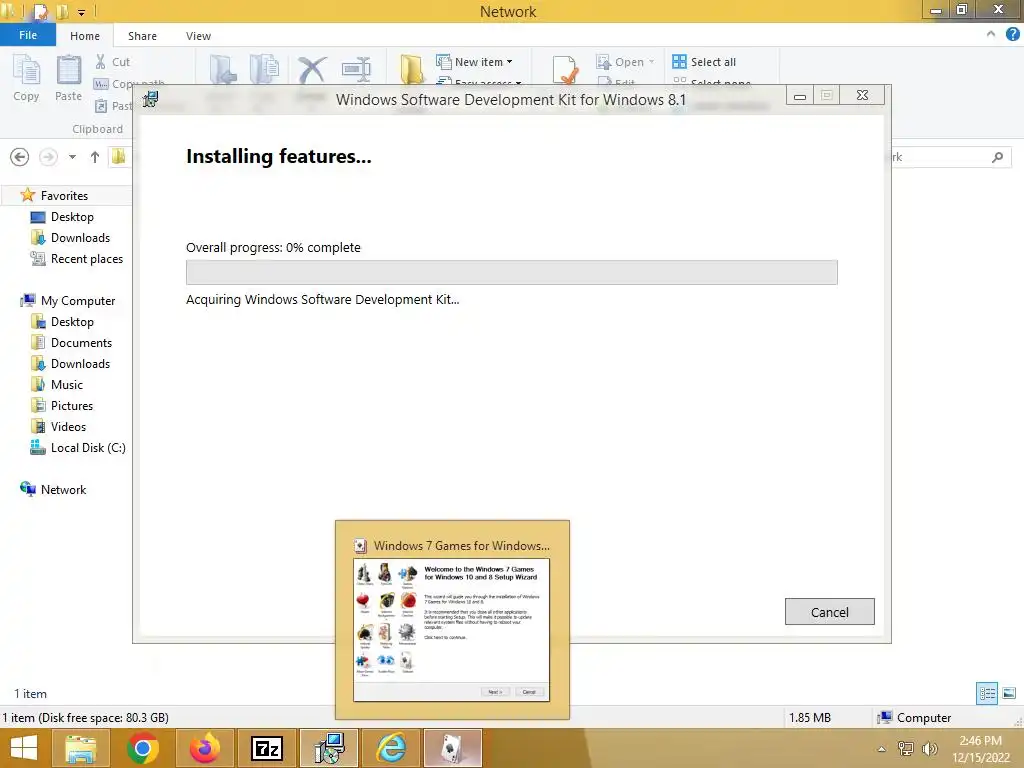Show hidden tray icons arrow
Image resolution: width=1024 pixels, height=768 pixels.
(x=882, y=749)
